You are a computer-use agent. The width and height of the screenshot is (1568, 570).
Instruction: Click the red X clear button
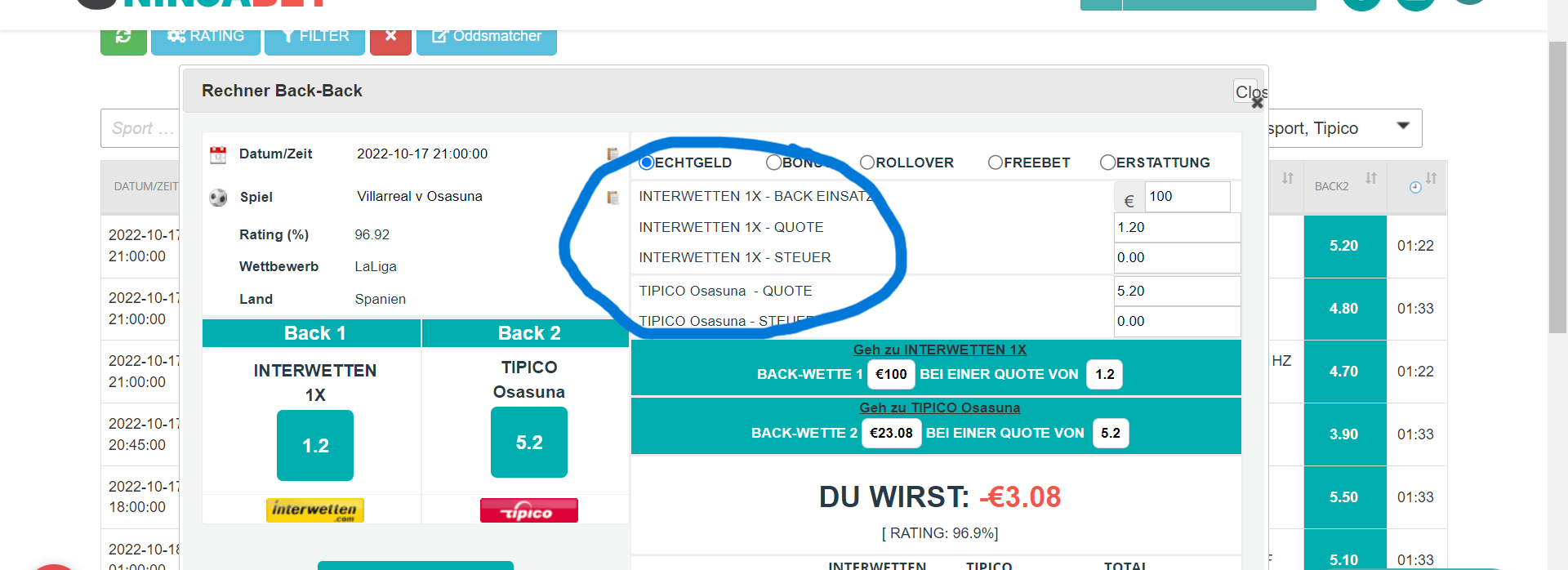(x=390, y=38)
